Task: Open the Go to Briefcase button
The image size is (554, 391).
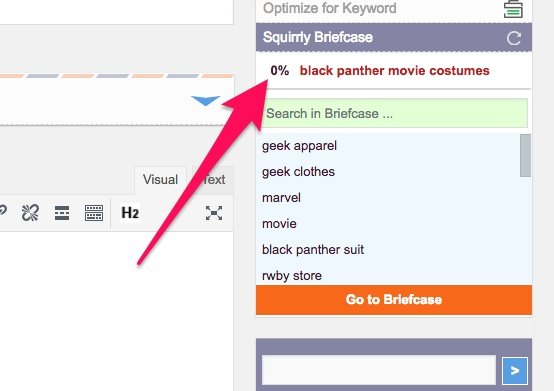Action: 394,300
